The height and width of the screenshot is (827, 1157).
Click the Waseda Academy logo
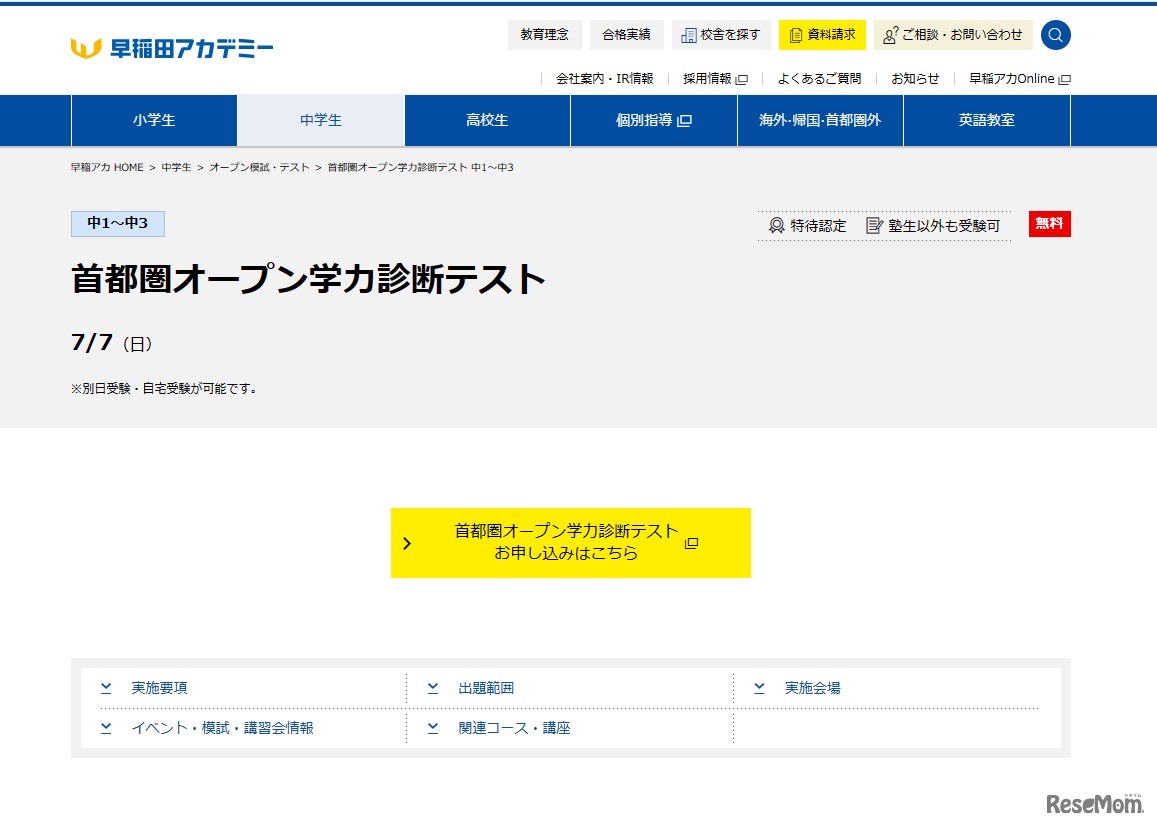[172, 48]
